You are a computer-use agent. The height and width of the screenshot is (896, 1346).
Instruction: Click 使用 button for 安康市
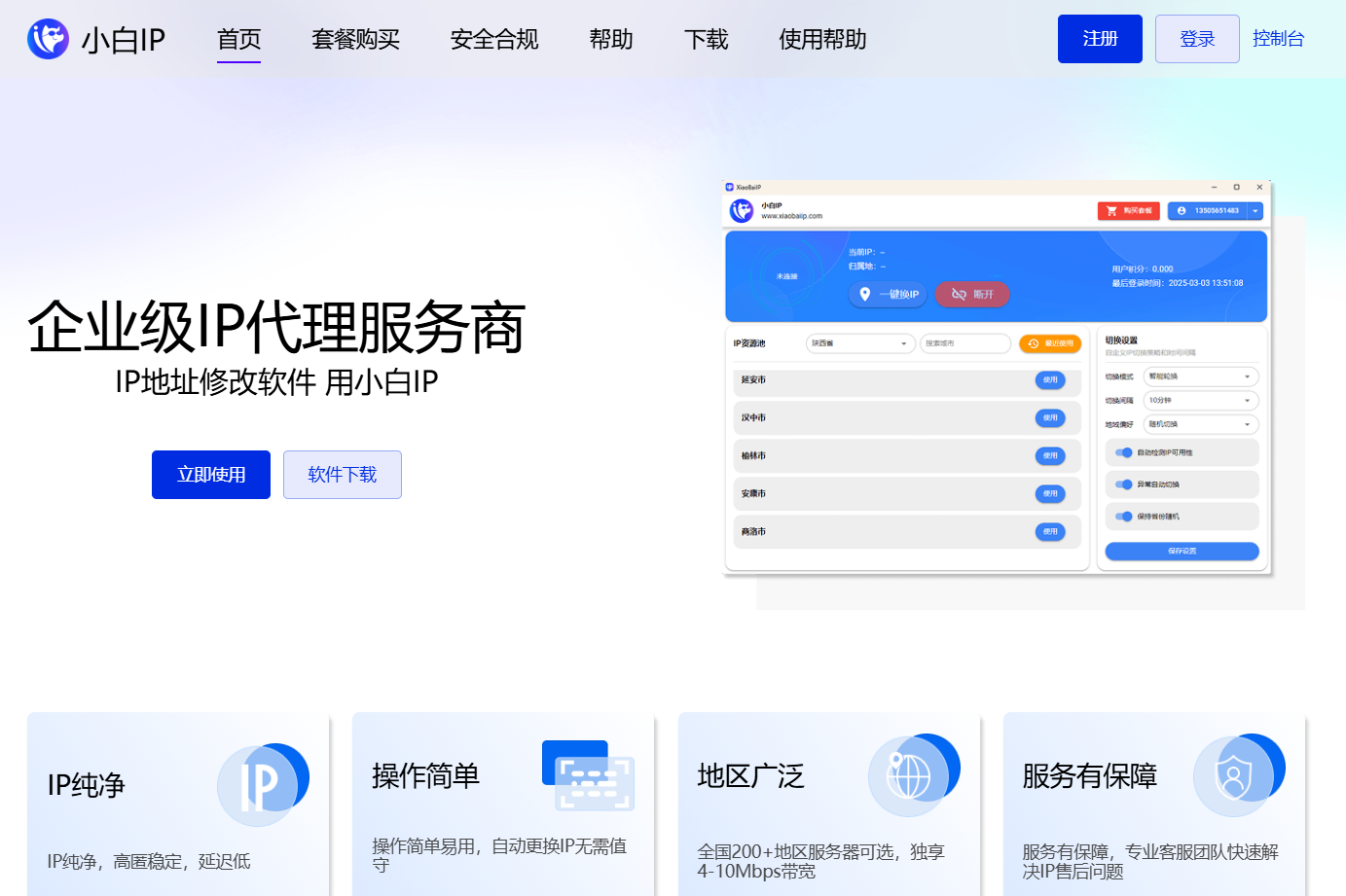click(1050, 494)
